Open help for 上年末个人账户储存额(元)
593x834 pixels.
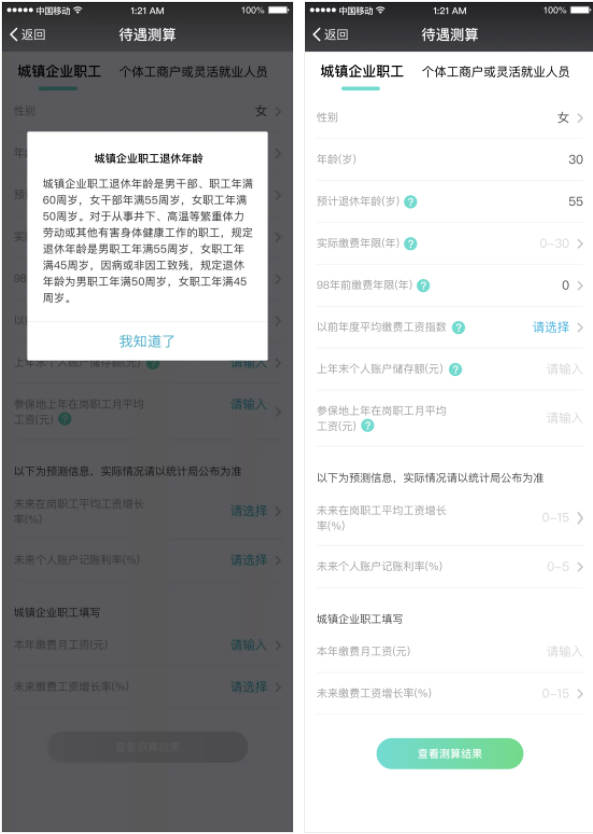(x=455, y=369)
